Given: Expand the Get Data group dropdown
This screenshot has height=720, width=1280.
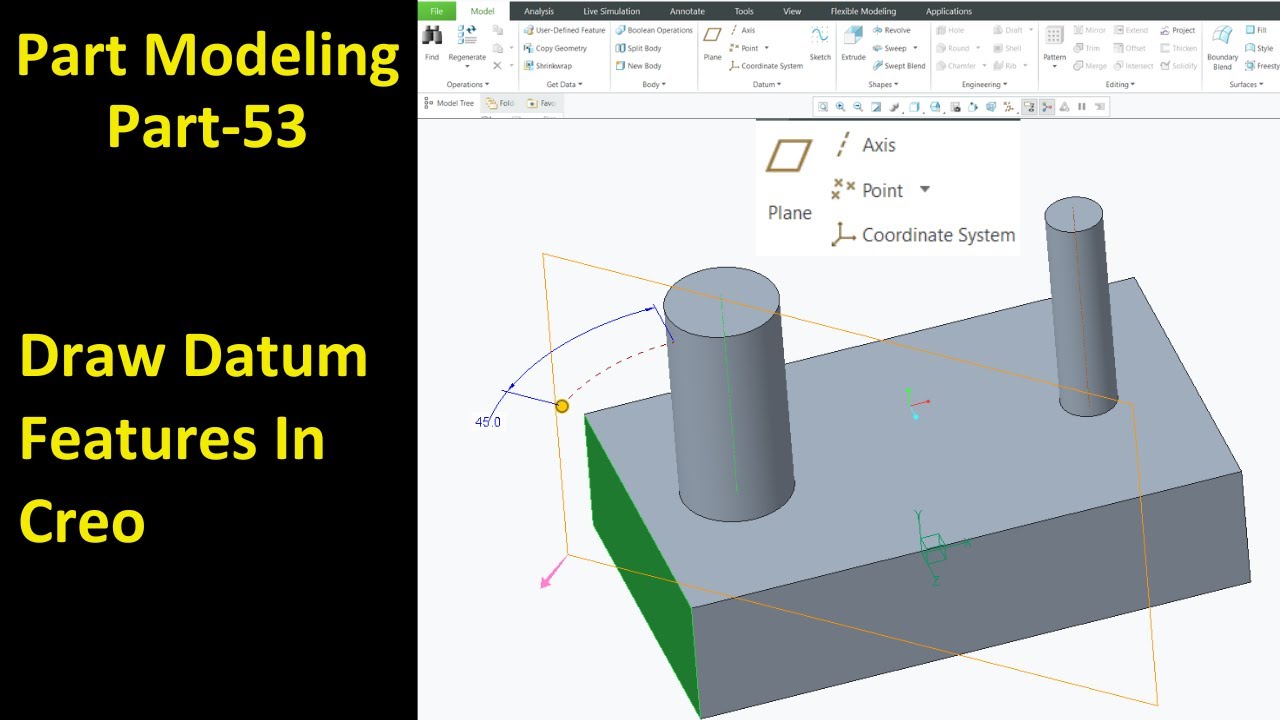Looking at the screenshot, I should click(x=564, y=85).
